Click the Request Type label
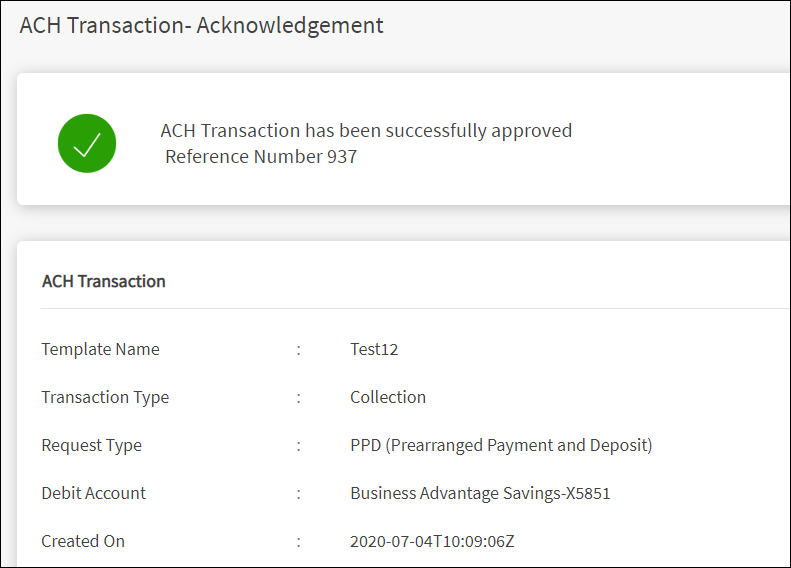This screenshot has height=568, width=791. (x=91, y=445)
